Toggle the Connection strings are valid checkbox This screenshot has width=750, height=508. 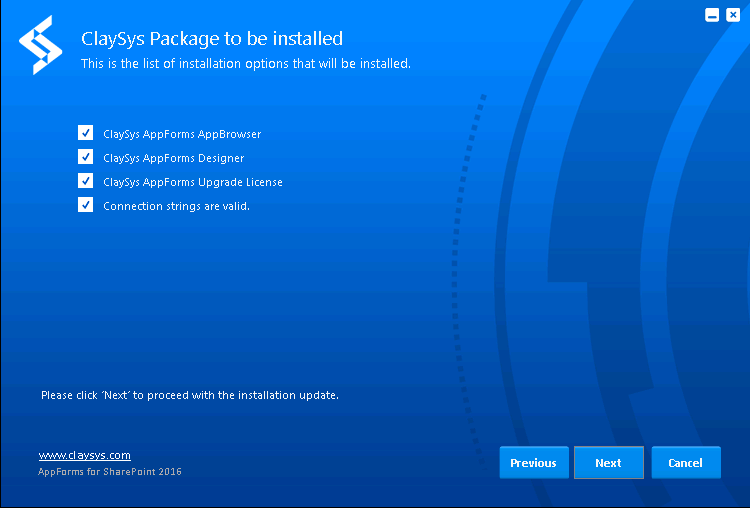pos(86,204)
